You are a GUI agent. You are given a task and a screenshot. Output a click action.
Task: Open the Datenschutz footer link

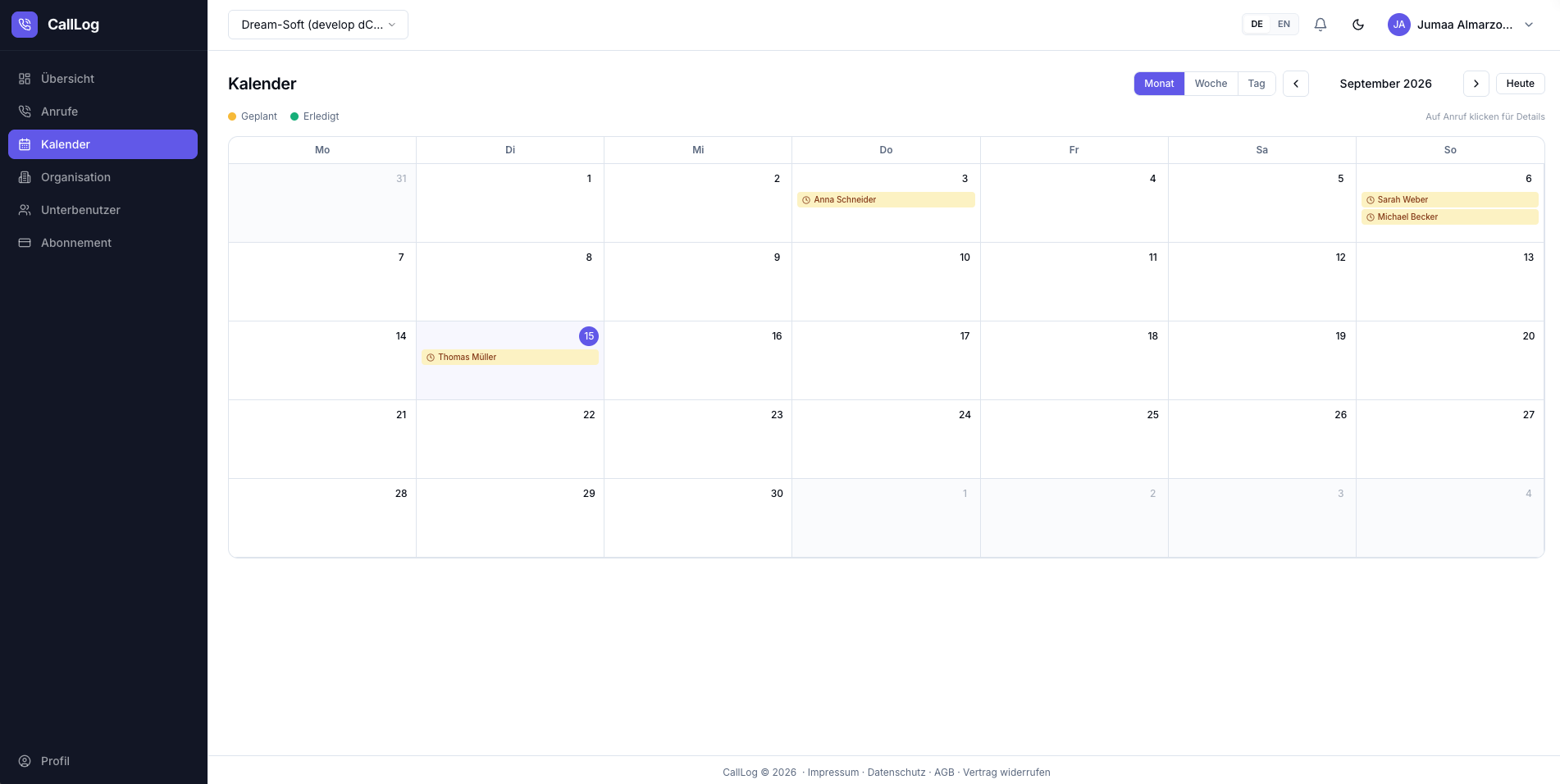tap(896, 773)
